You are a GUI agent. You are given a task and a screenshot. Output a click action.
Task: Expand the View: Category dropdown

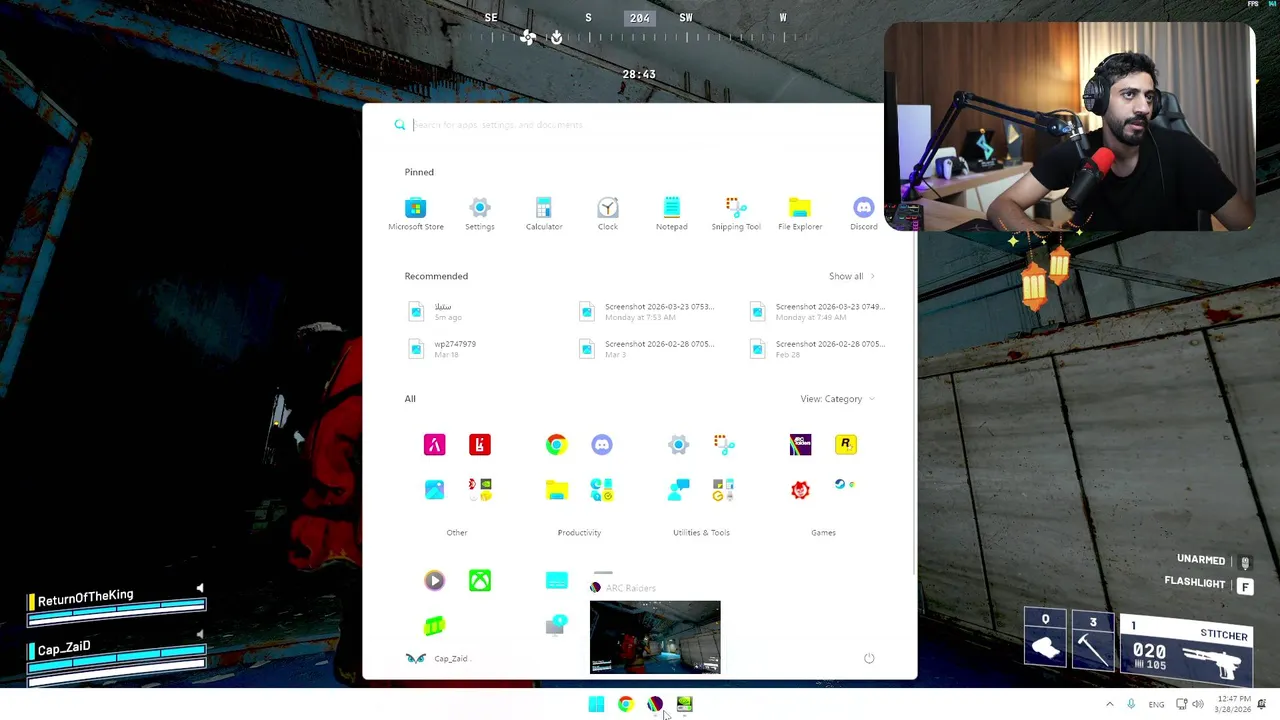837,399
